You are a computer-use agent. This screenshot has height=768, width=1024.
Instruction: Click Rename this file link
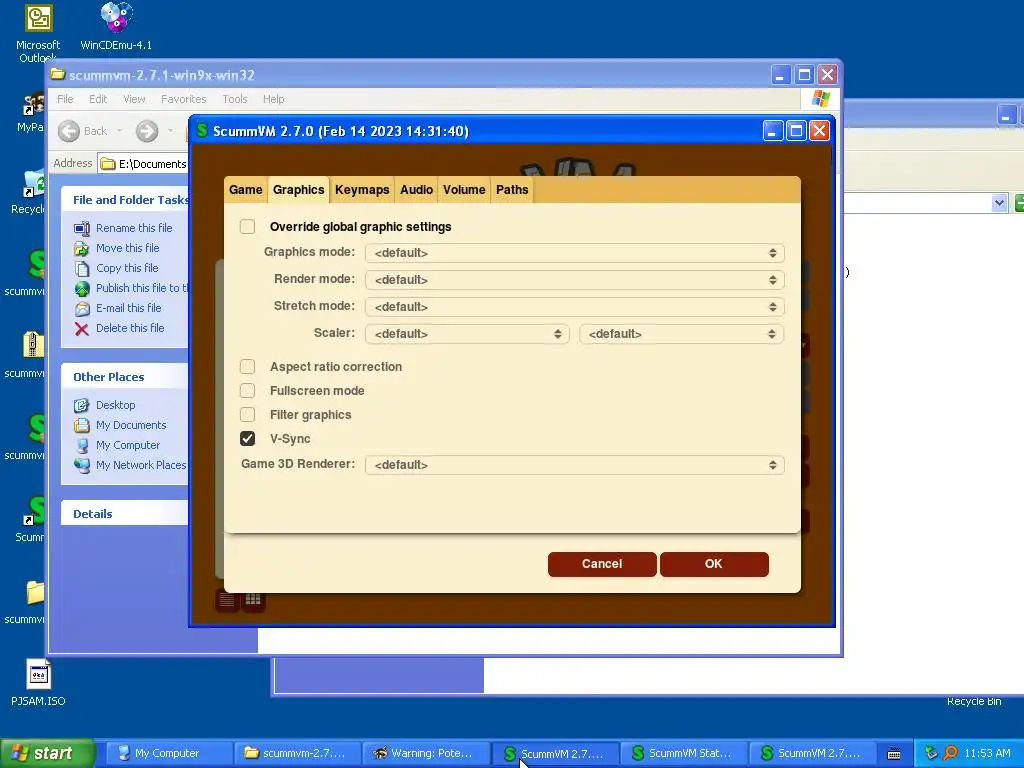point(134,228)
